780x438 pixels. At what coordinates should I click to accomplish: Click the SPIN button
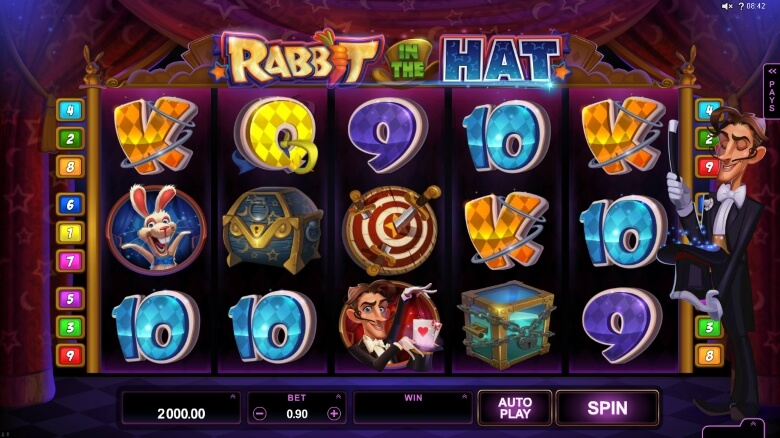tap(607, 408)
